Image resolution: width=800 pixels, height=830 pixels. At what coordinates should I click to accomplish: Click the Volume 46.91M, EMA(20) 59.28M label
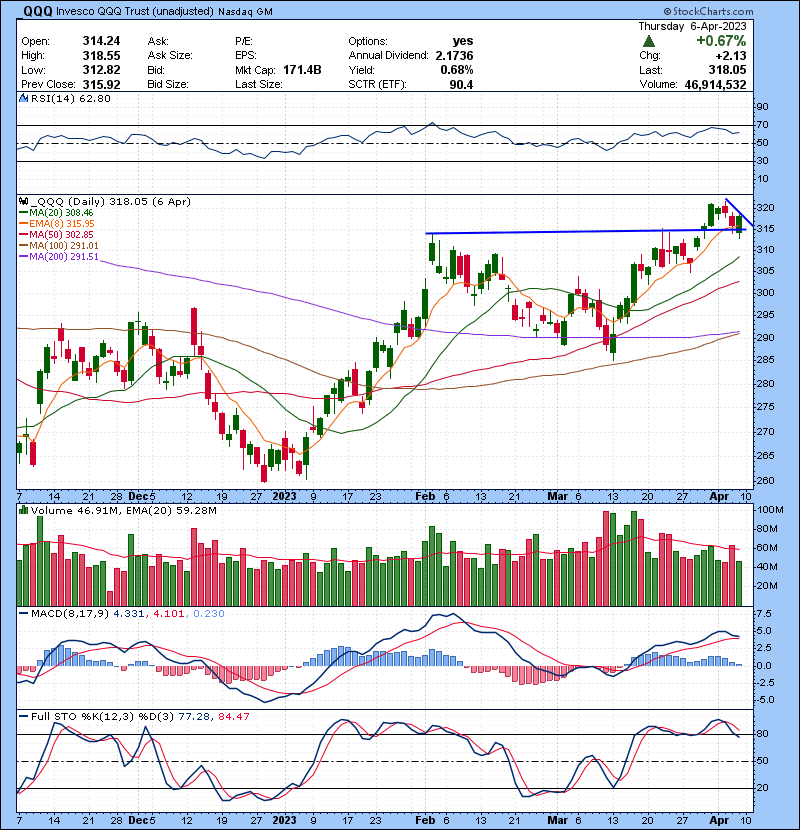click(123, 510)
